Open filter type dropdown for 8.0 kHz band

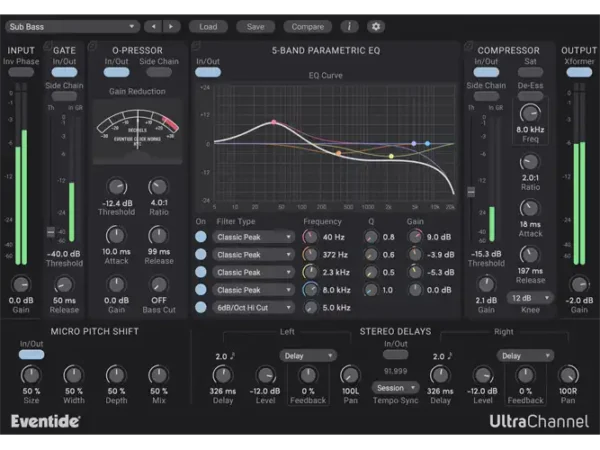pyautogui.click(x=253, y=290)
